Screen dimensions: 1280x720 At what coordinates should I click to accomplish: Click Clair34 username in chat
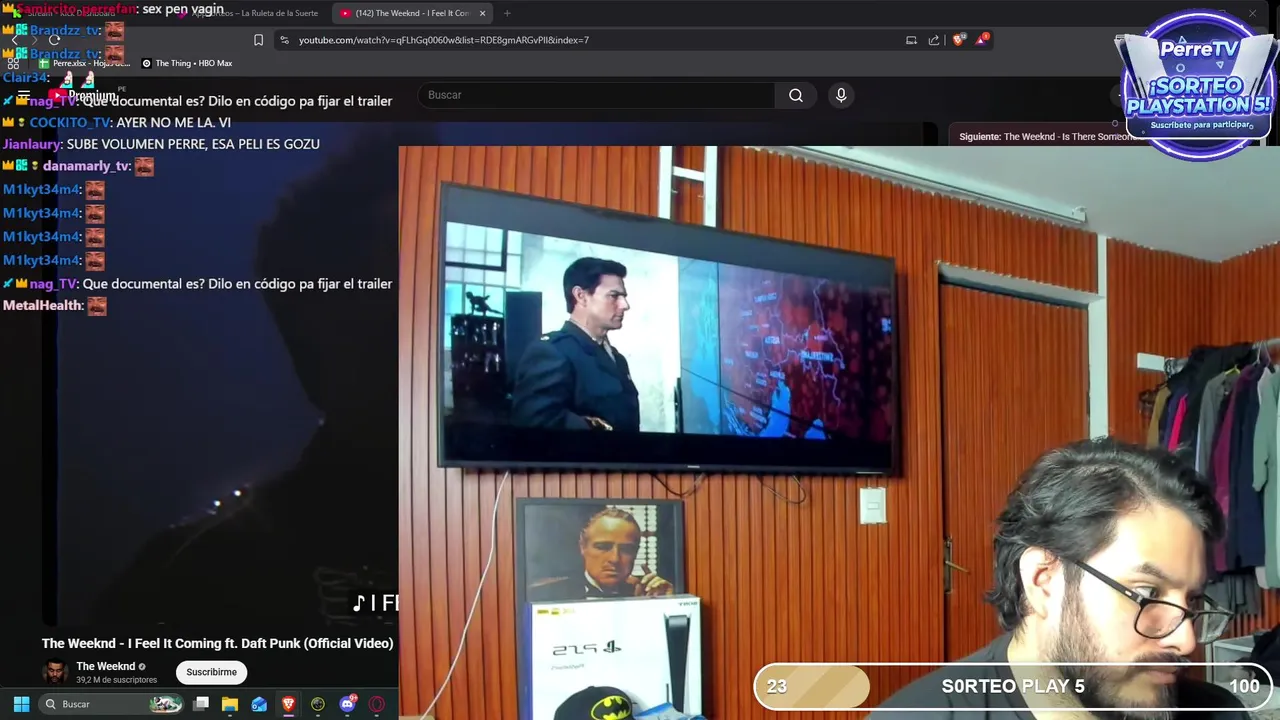pos(25,77)
